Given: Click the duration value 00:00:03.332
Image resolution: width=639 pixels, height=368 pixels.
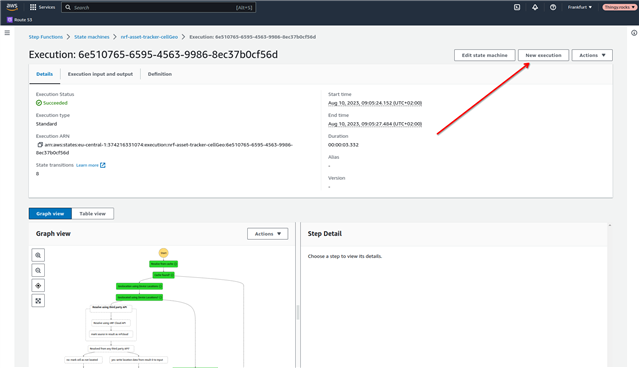Looking at the screenshot, I should [343, 145].
